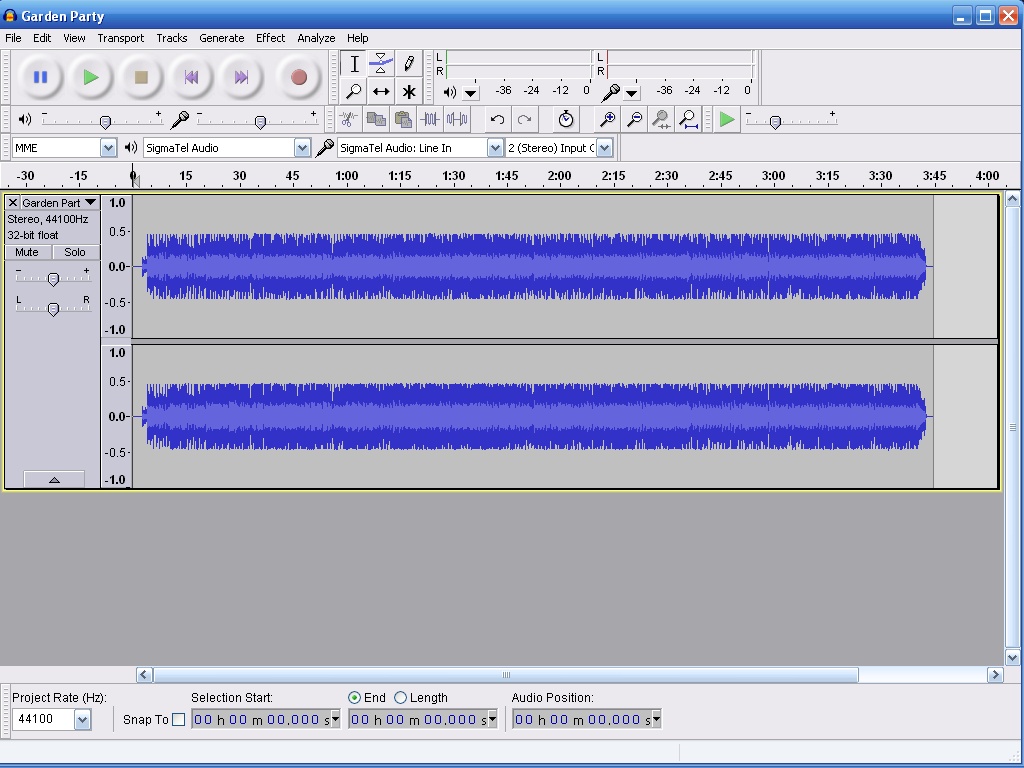
Task: Click the input volume slider handle
Action: click(261, 121)
